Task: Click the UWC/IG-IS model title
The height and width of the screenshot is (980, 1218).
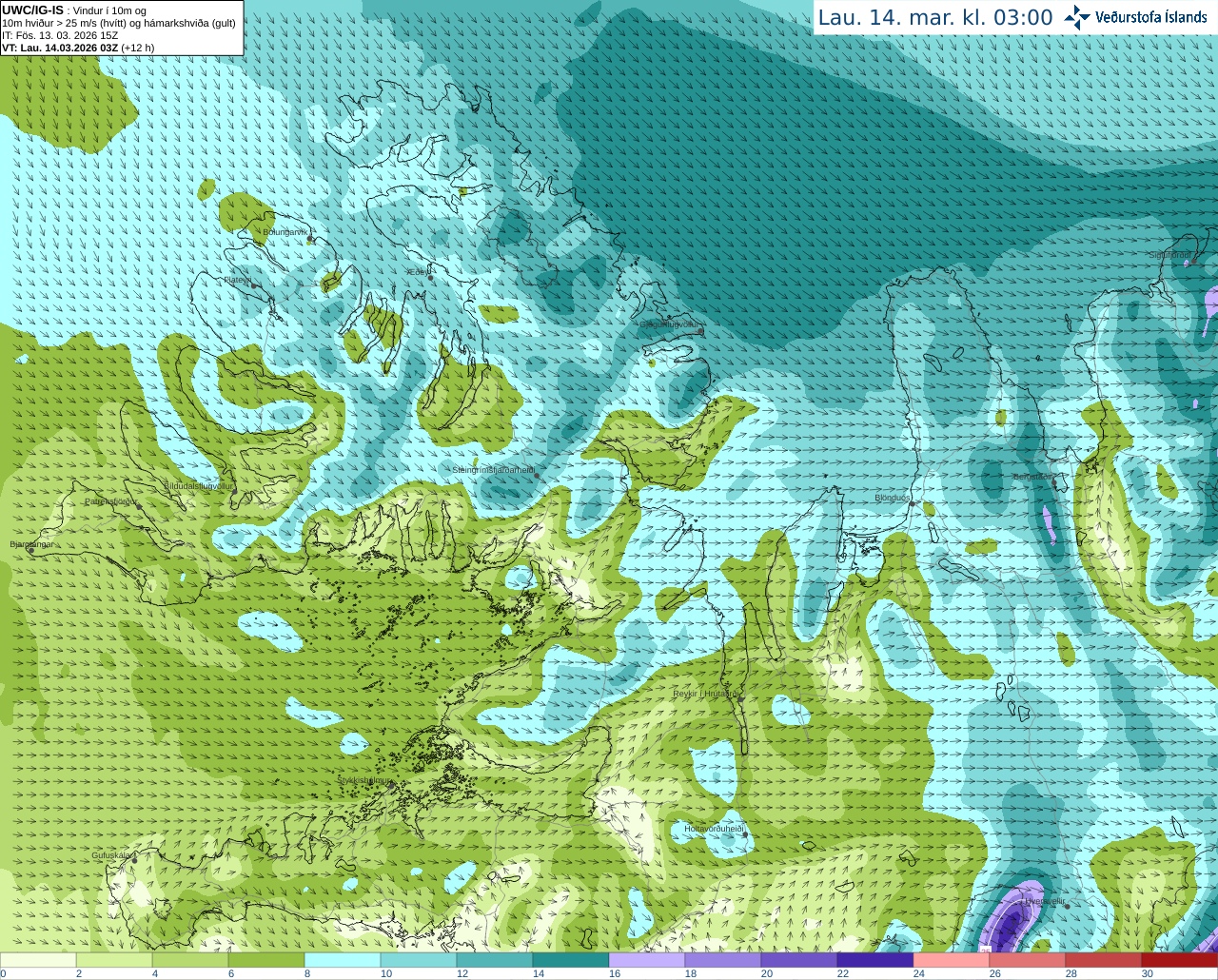Action: [33, 10]
